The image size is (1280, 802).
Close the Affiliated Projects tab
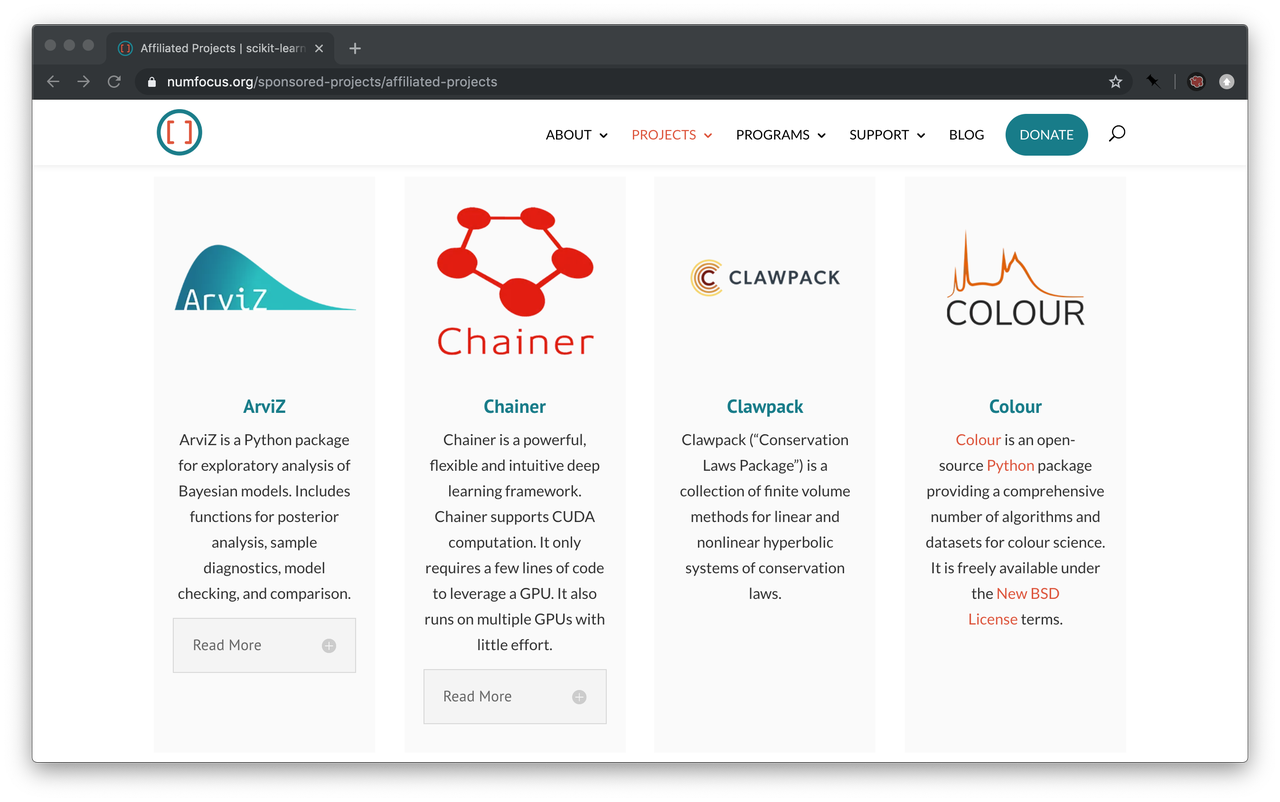(319, 48)
